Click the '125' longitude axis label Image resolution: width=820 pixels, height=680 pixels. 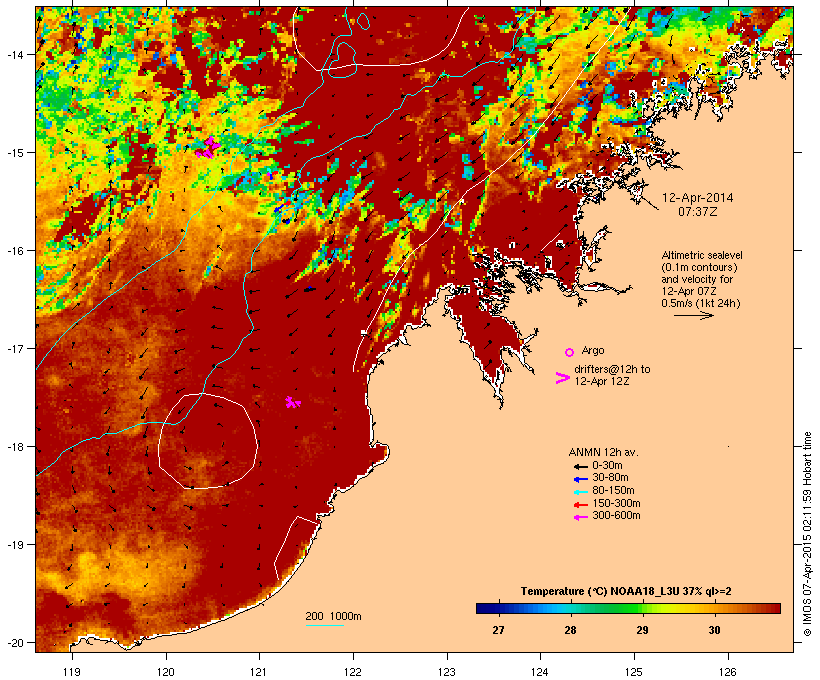[634, 672]
